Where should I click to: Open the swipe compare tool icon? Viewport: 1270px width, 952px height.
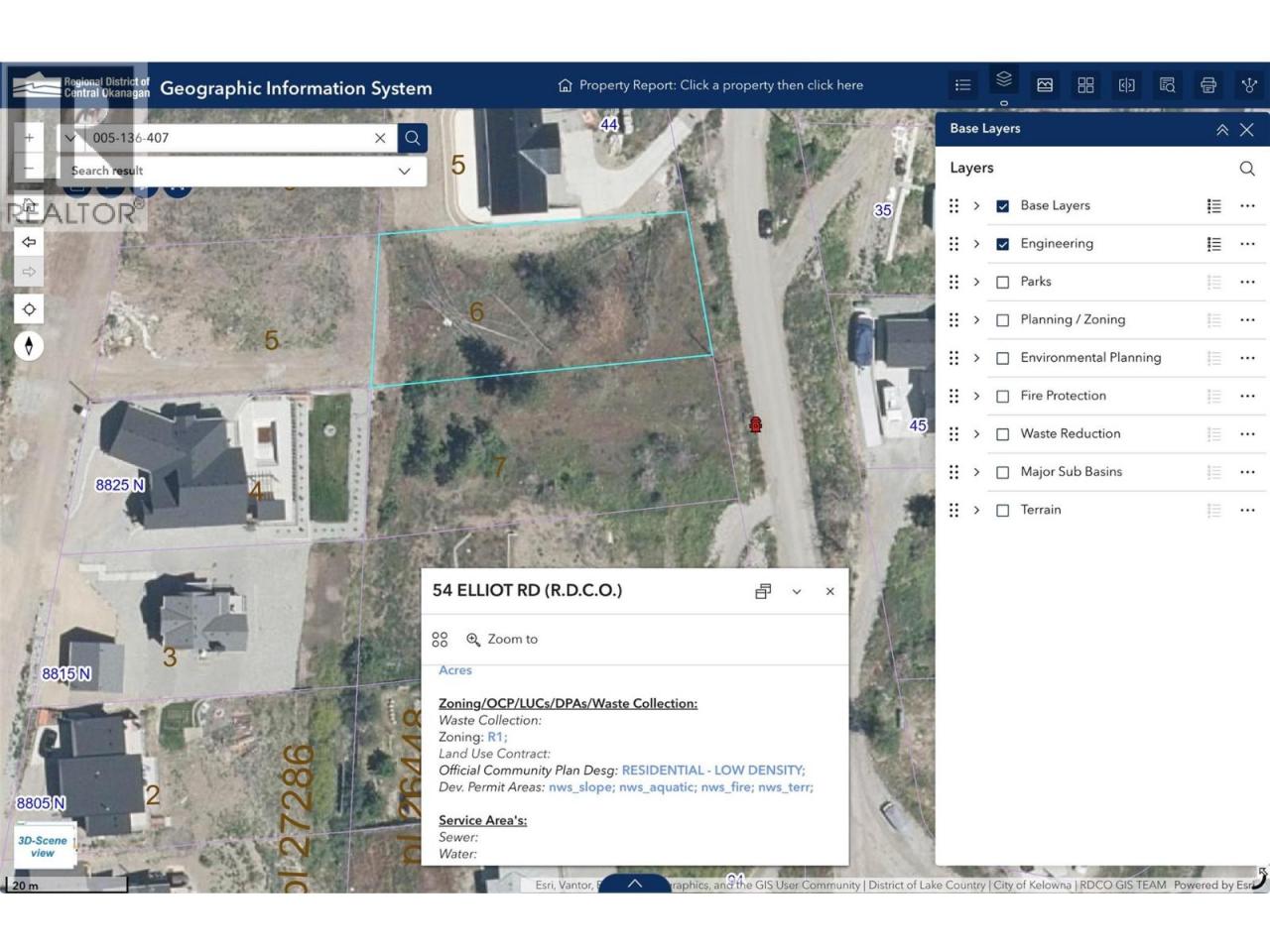tap(1126, 85)
